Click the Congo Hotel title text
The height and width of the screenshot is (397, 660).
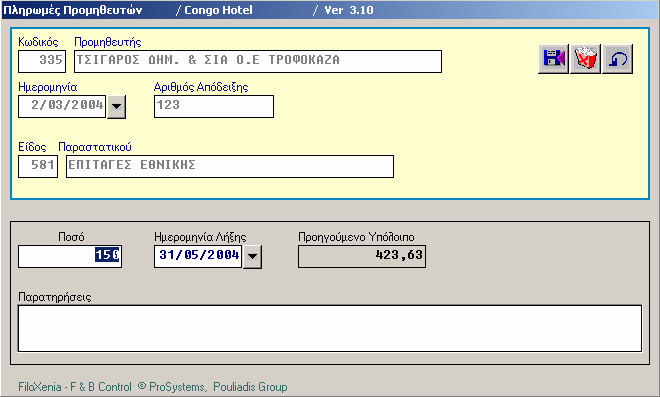(x=218, y=10)
